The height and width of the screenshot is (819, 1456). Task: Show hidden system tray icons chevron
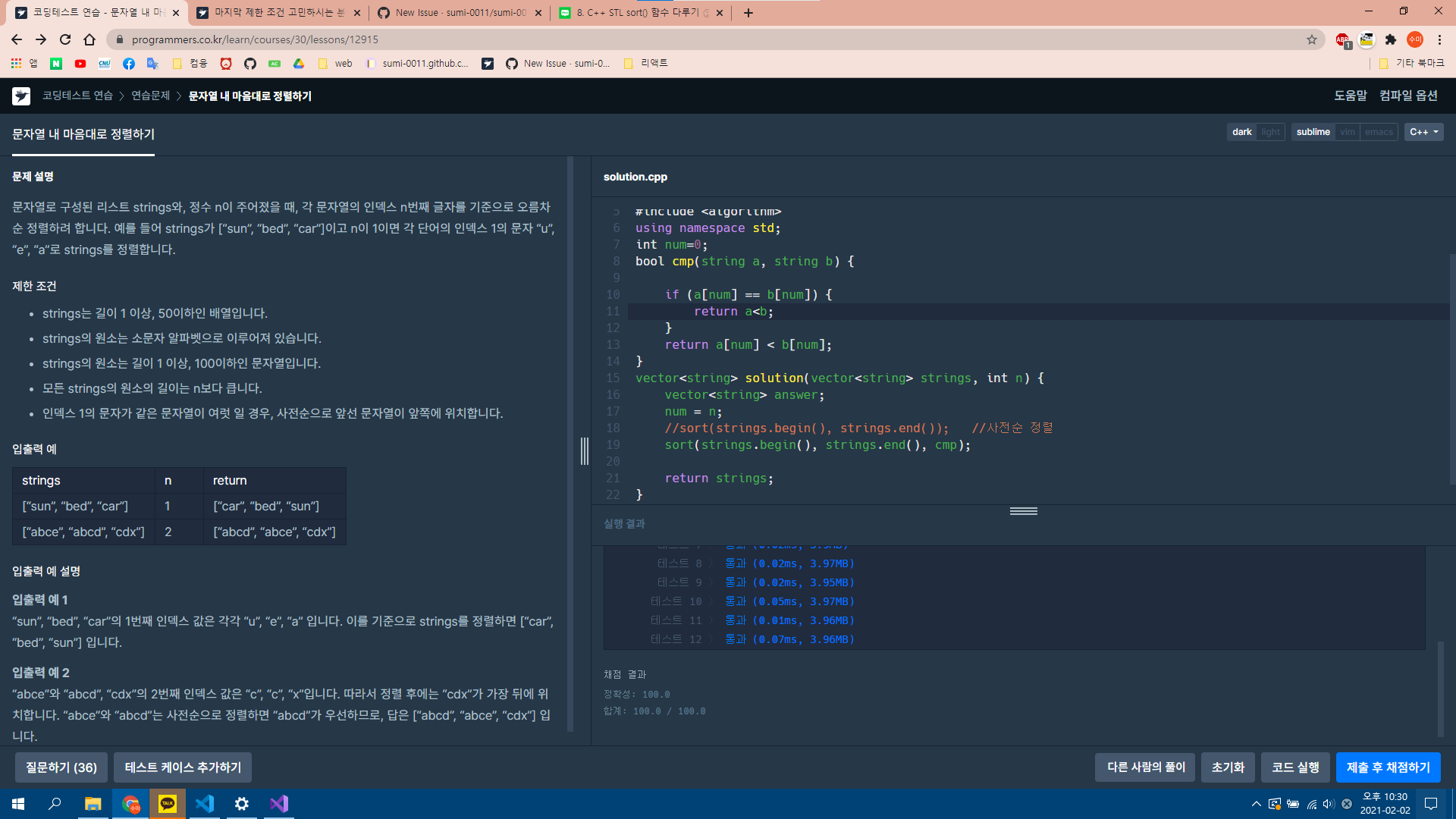coord(1256,804)
